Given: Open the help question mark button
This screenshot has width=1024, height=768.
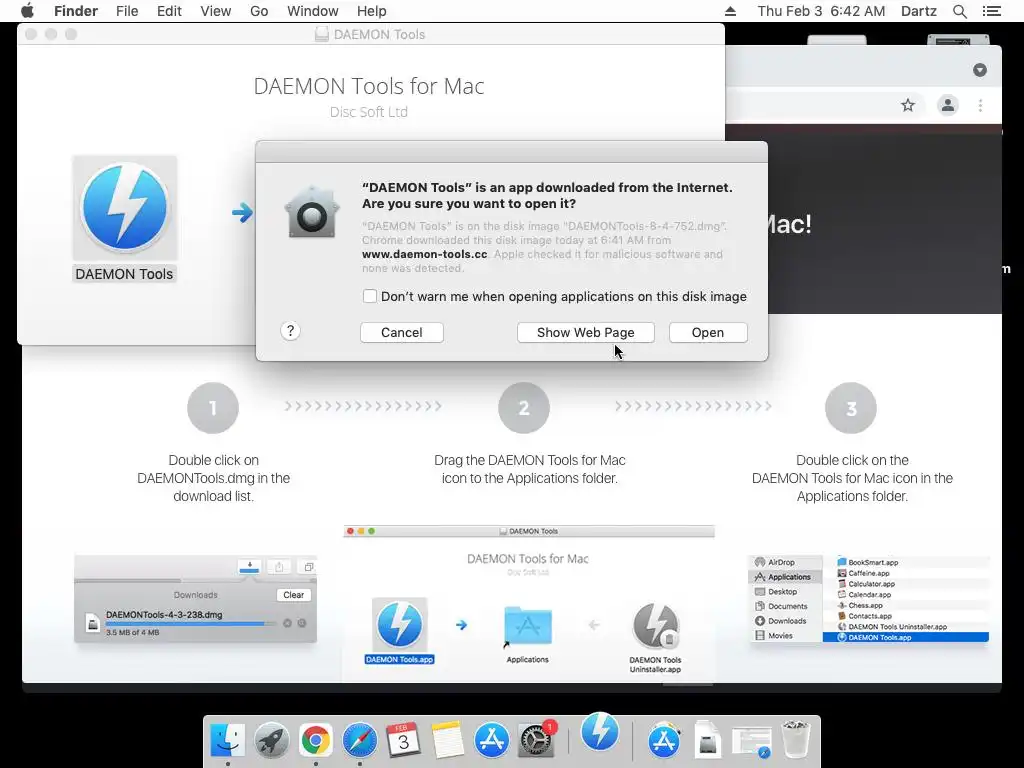Looking at the screenshot, I should [291, 331].
